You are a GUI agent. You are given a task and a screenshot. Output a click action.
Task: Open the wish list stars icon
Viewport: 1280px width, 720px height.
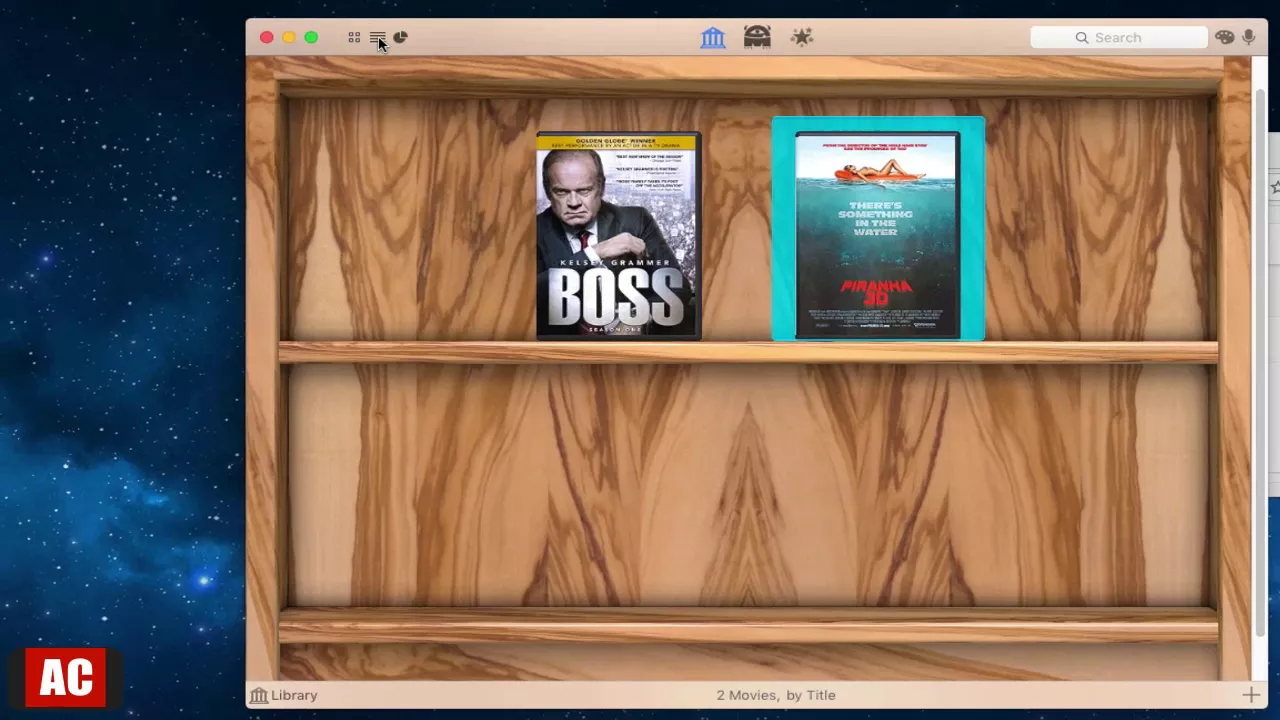click(802, 38)
